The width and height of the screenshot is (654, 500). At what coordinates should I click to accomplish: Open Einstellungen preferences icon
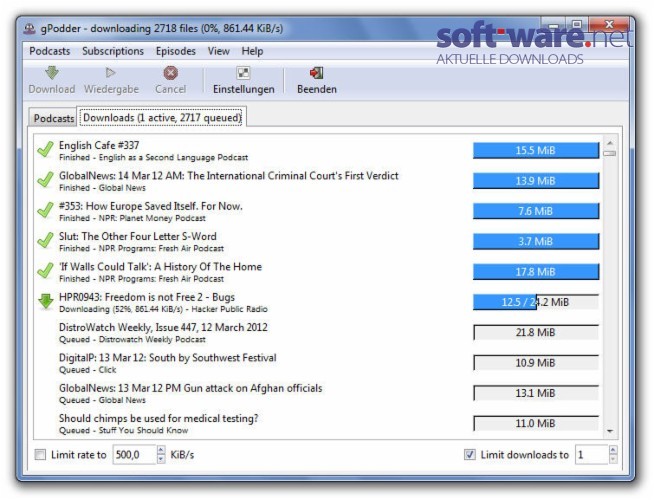pos(243,73)
